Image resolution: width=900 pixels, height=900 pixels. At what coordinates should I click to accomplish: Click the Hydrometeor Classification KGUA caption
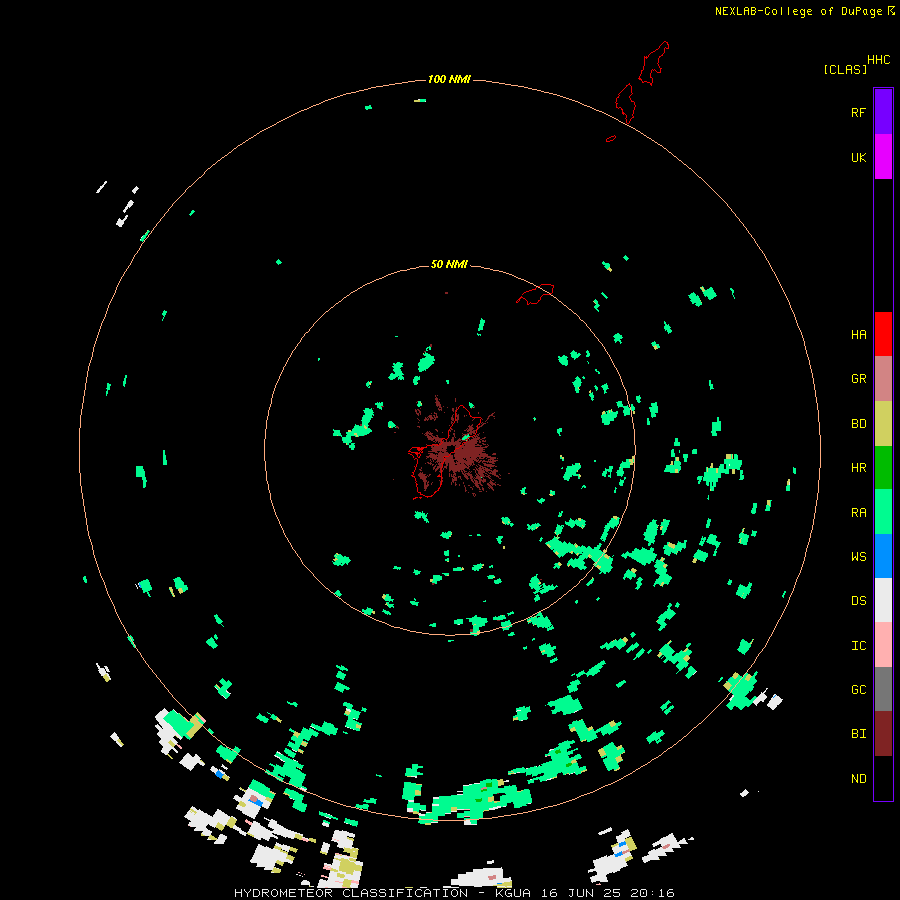coord(454,893)
